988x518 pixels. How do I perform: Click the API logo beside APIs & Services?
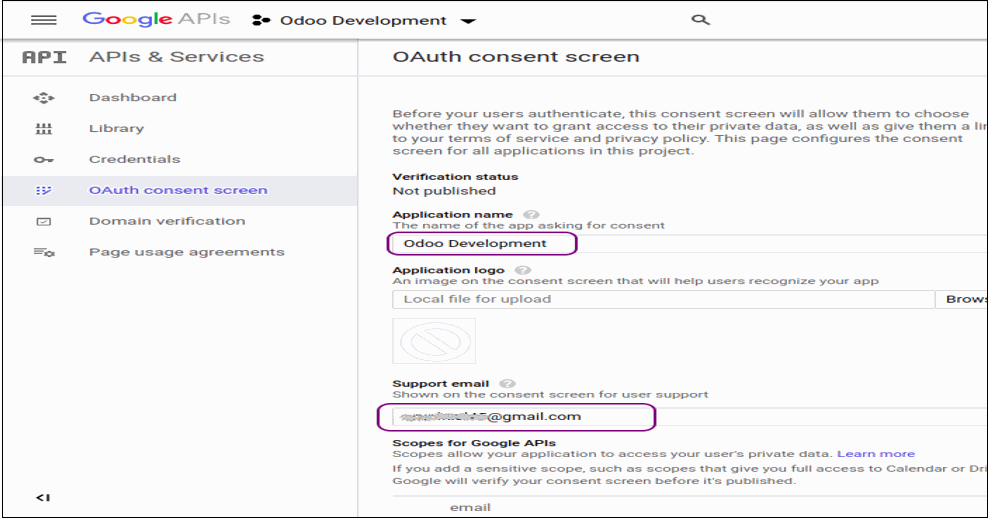pos(44,57)
